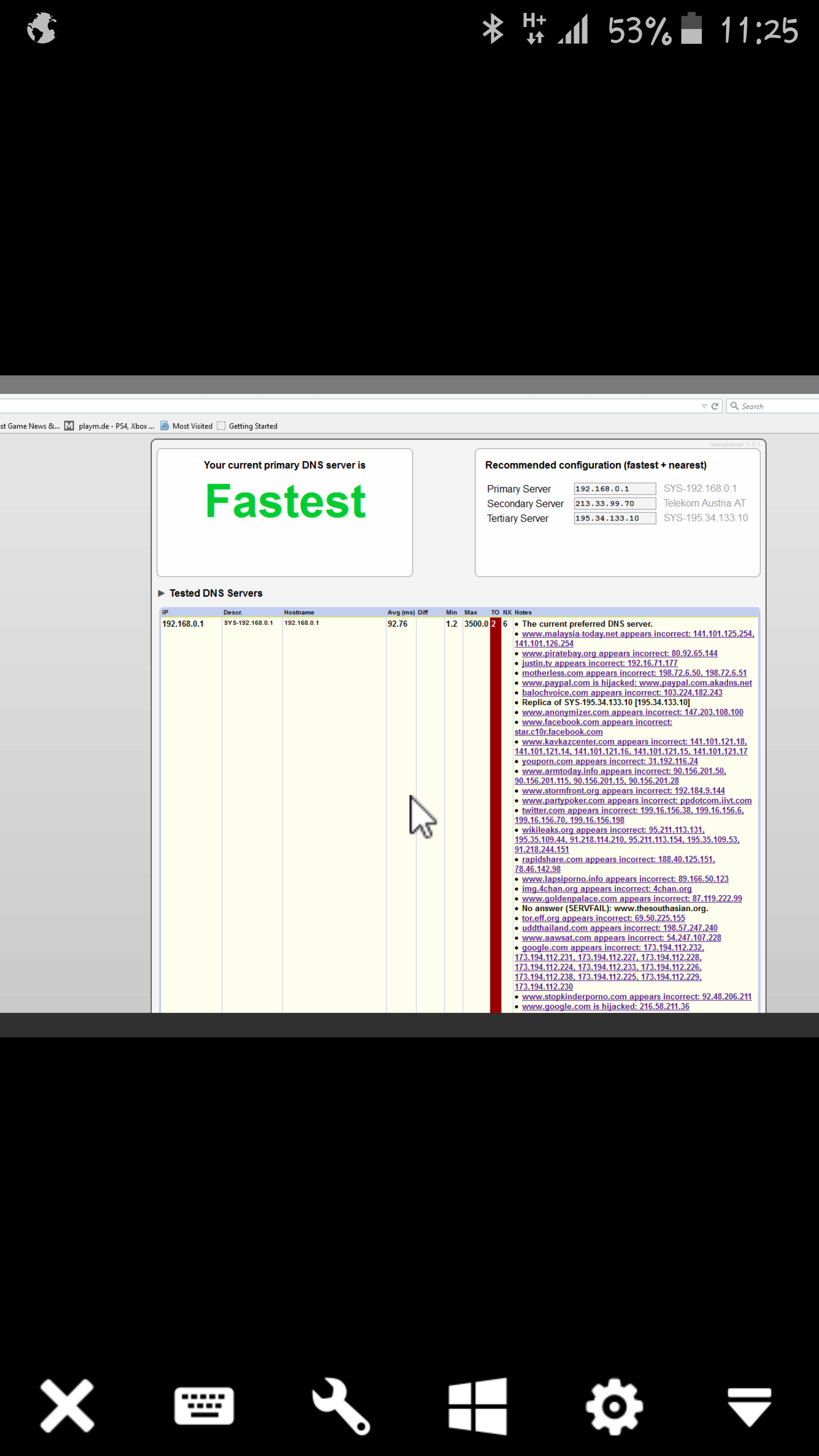Viewport: 819px width, 1456px height.
Task: Click the SYS-195.34.133.10 server label
Action: coord(706,518)
